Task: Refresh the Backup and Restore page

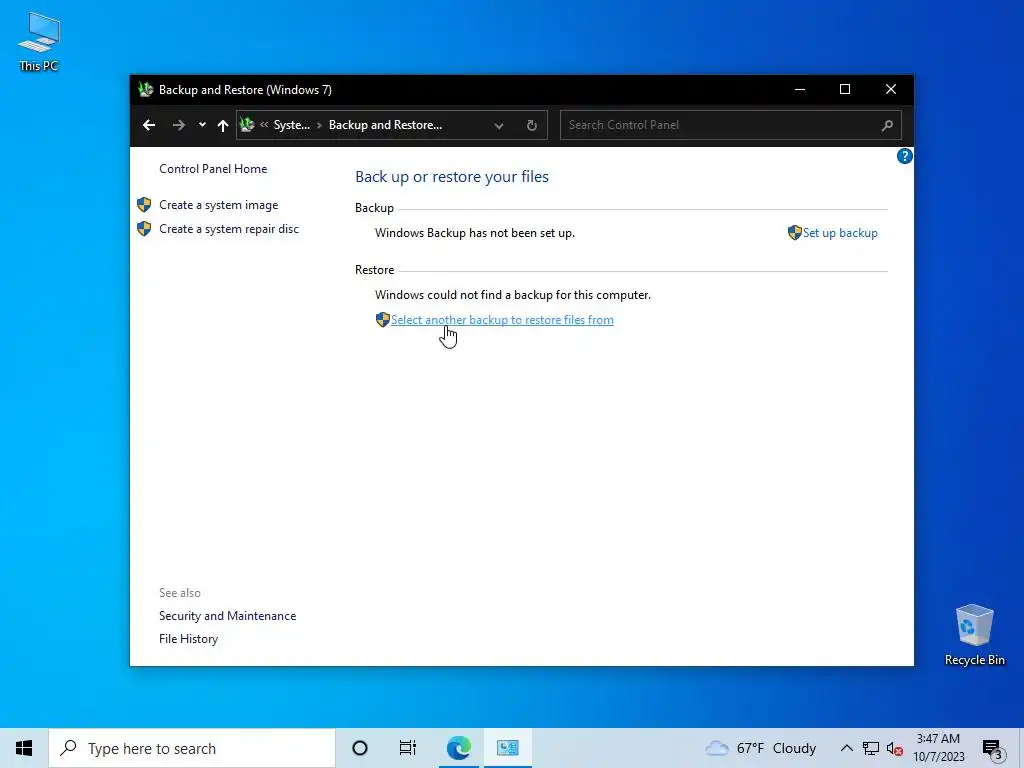Action: click(x=532, y=125)
